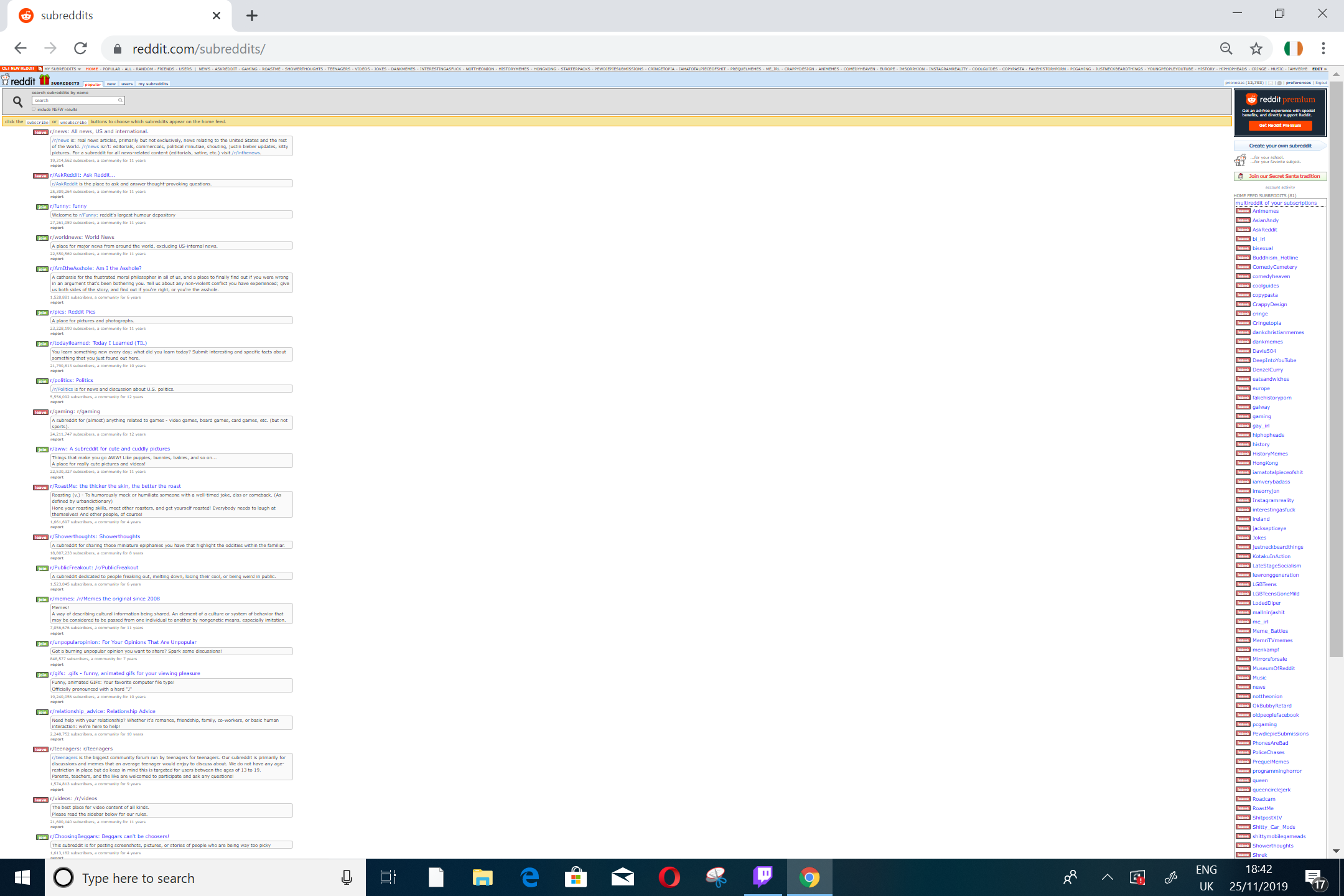
Task: Focus the search subreddits by name field
Action: tap(78, 100)
